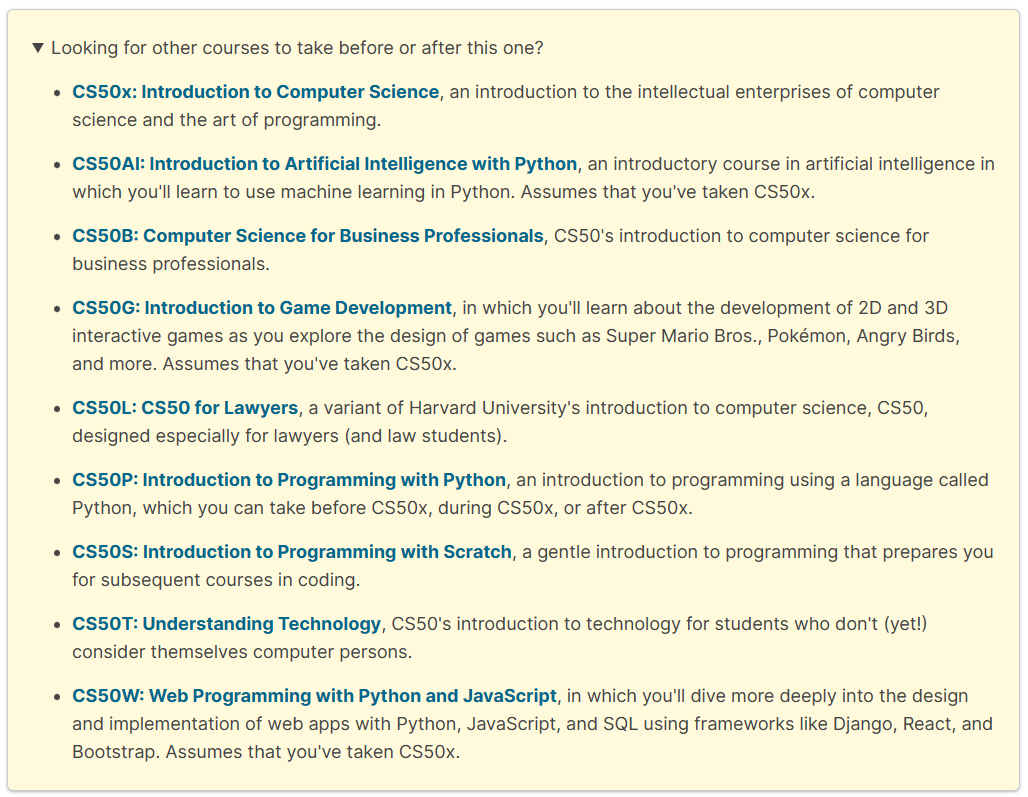The width and height of the screenshot is (1028, 797).
Task: Open the CS50AI Artificial Intelligence course link
Action: pyautogui.click(x=323, y=163)
